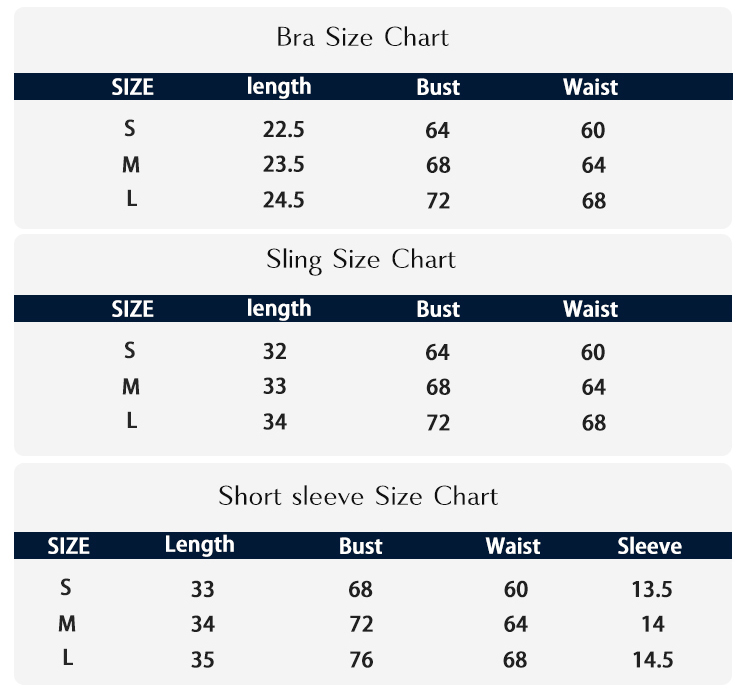Click the Length header in Short sleeve chart

199,546
